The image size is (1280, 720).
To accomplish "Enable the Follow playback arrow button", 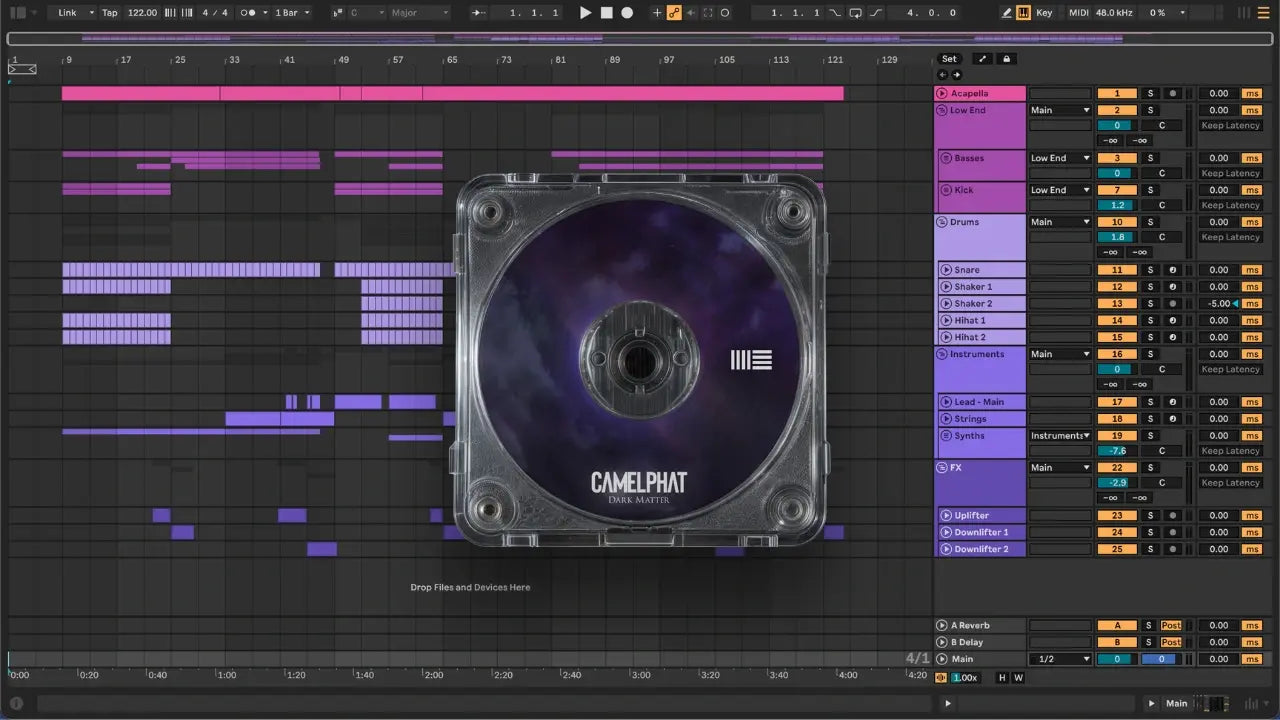I will 480,13.
